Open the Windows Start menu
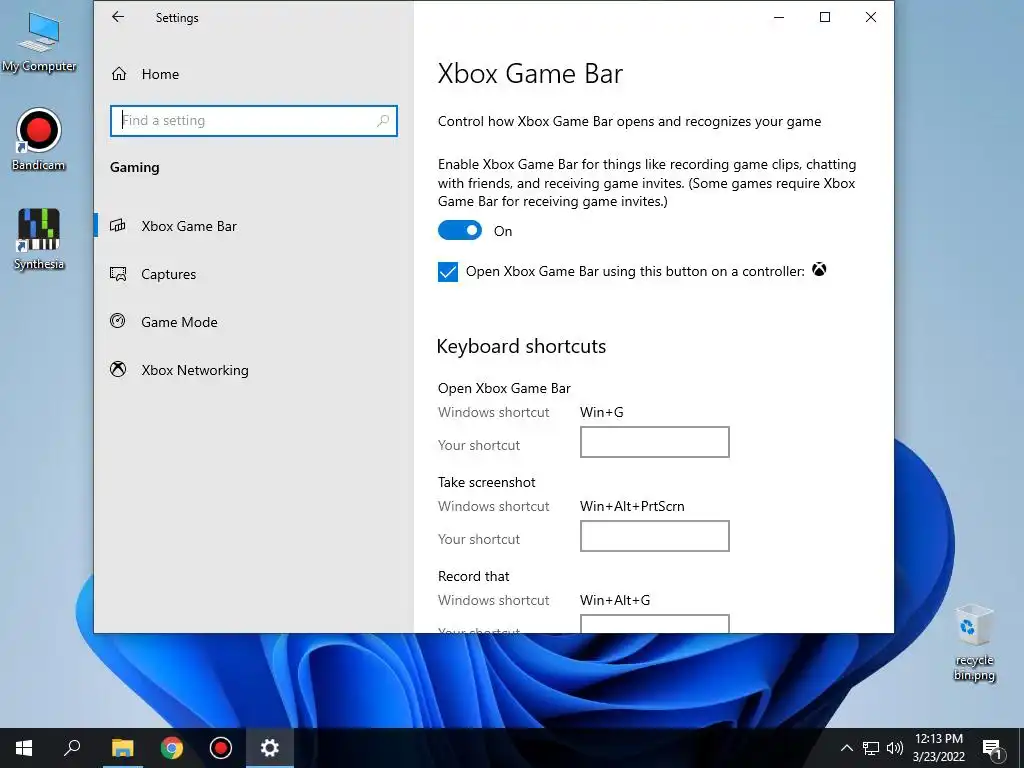 24,748
